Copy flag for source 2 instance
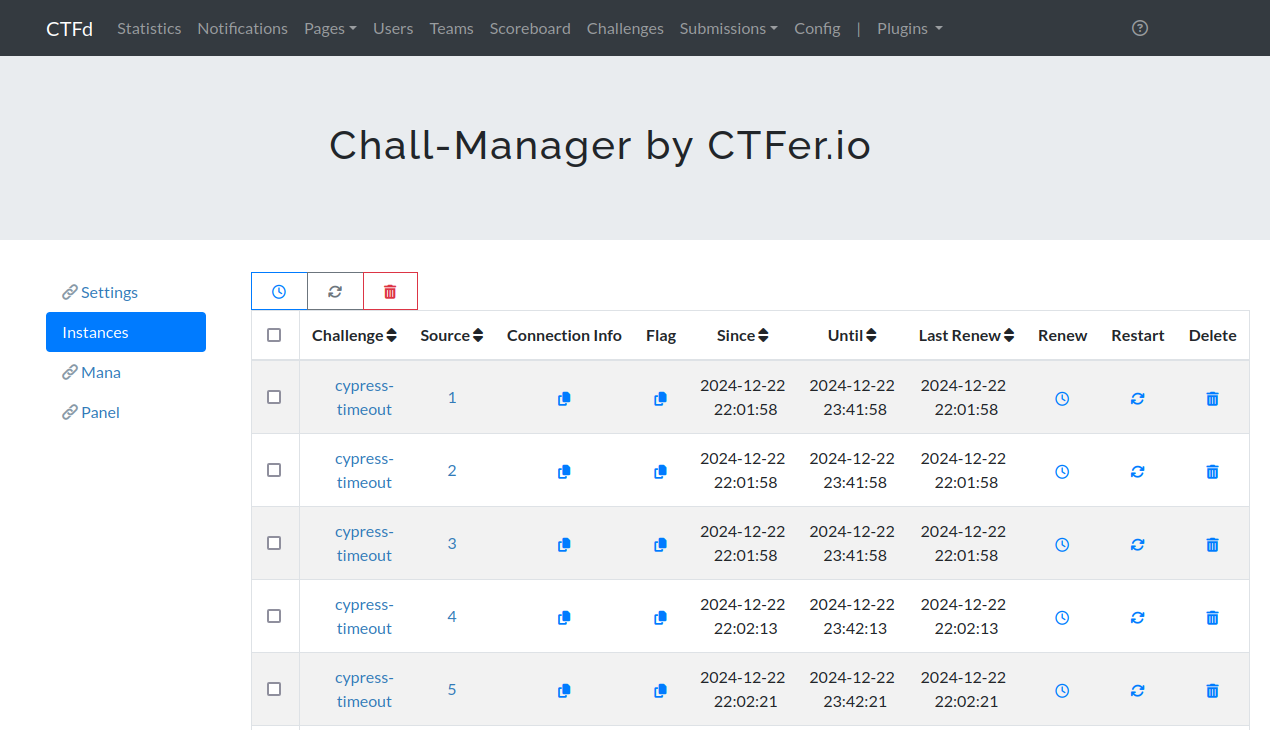 click(660, 471)
